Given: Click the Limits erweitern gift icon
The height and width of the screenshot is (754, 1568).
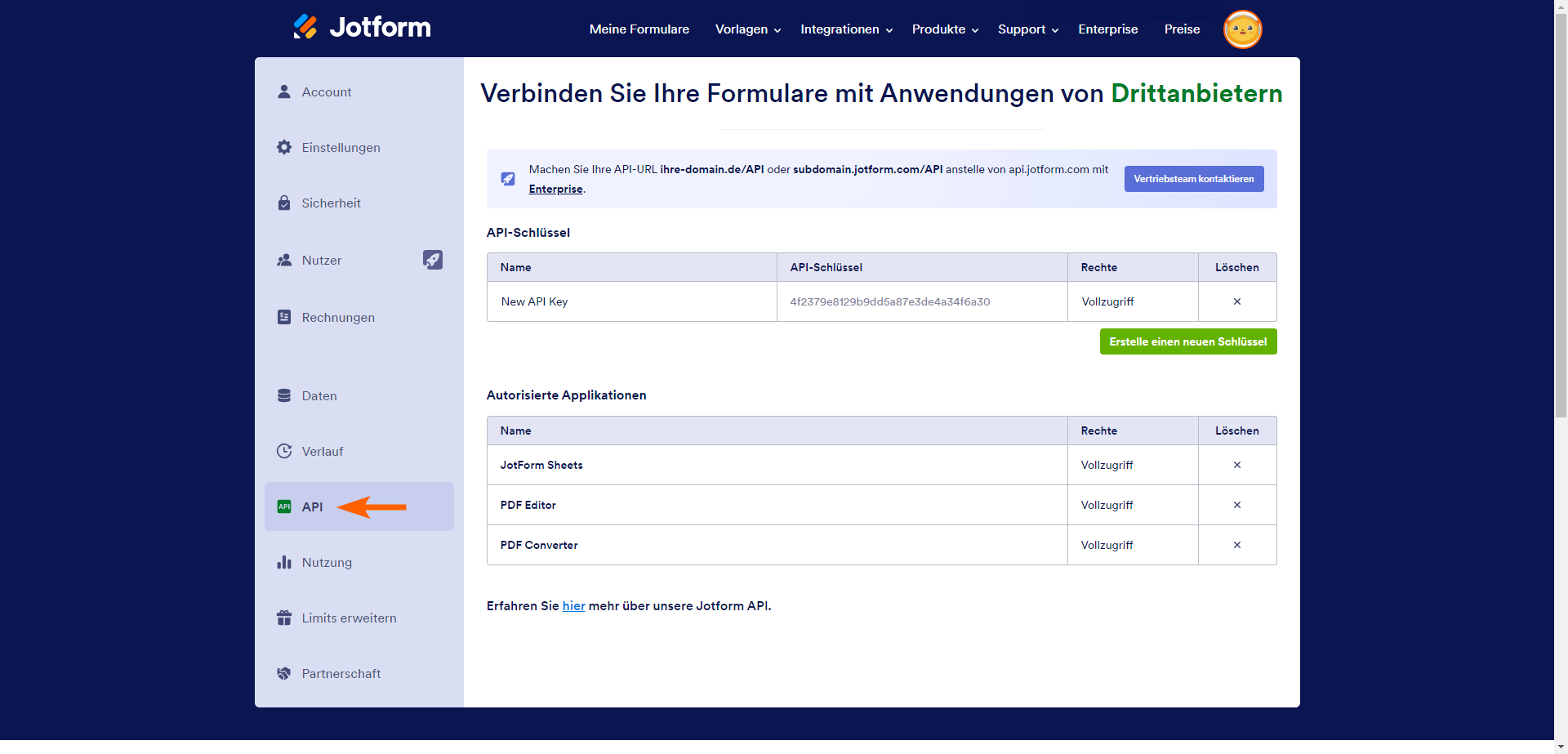Looking at the screenshot, I should 284,618.
